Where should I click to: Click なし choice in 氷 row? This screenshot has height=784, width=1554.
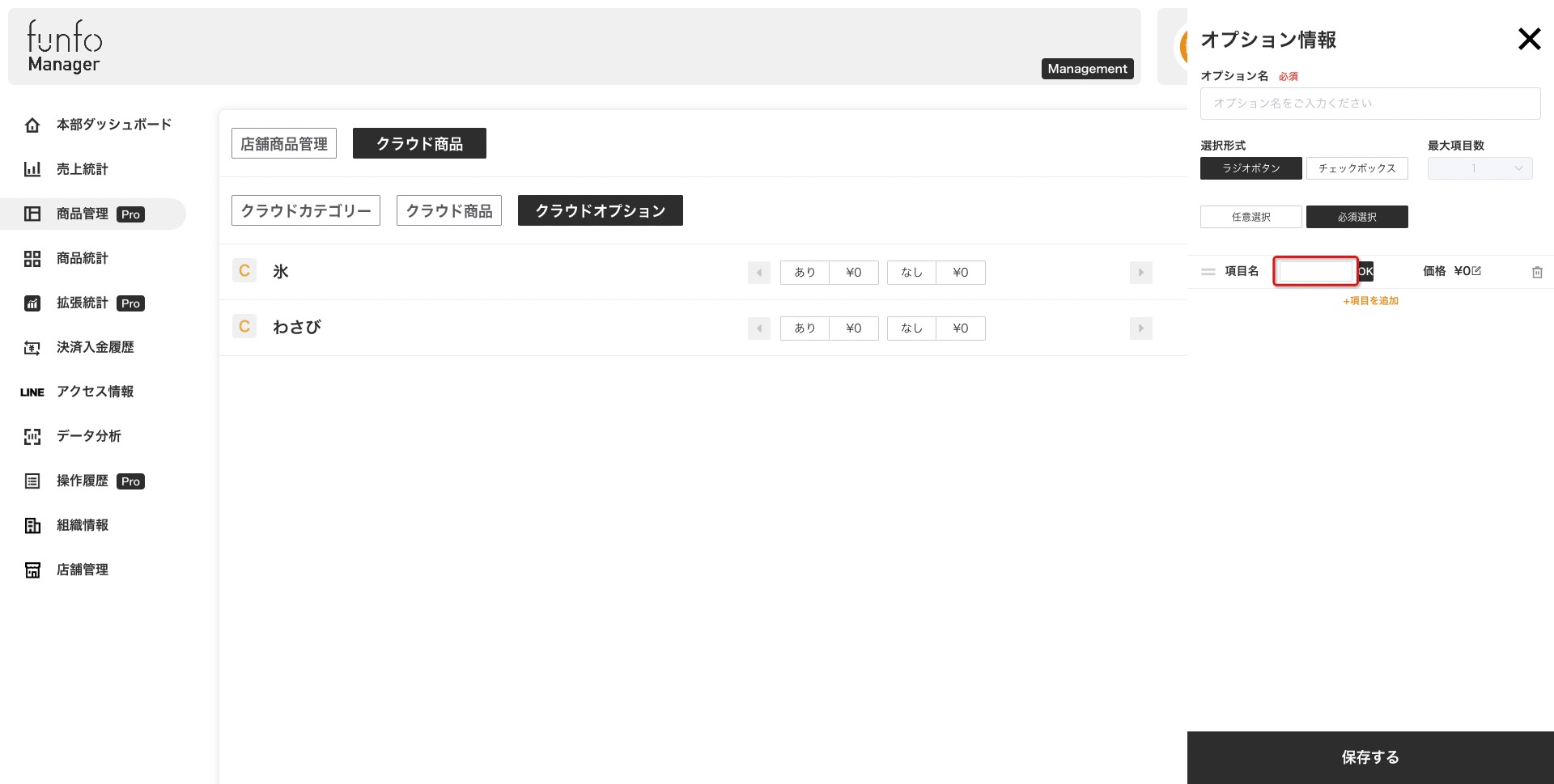[x=911, y=273]
